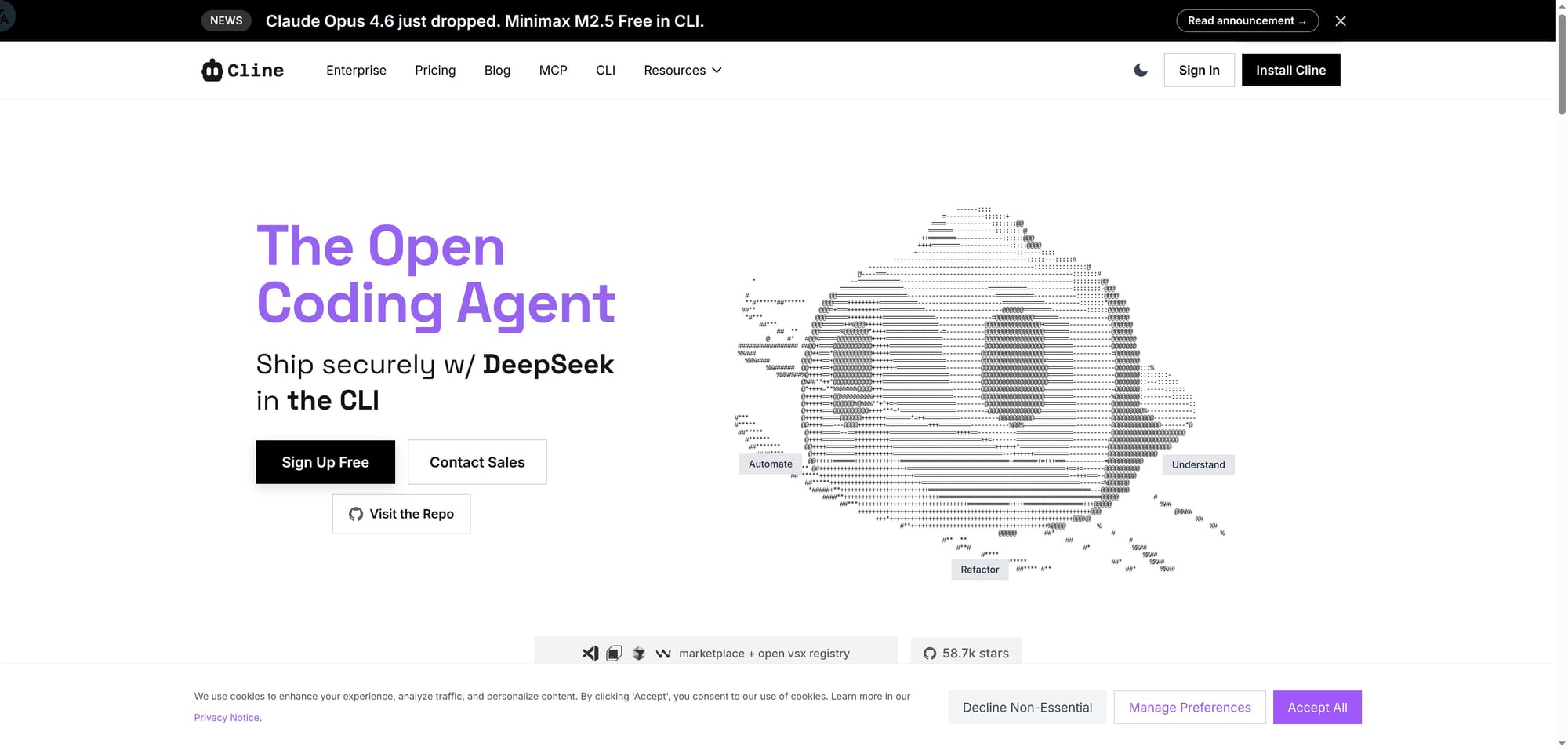The height and width of the screenshot is (750, 1568).
Task: Go to the Pricing page
Action: point(435,71)
